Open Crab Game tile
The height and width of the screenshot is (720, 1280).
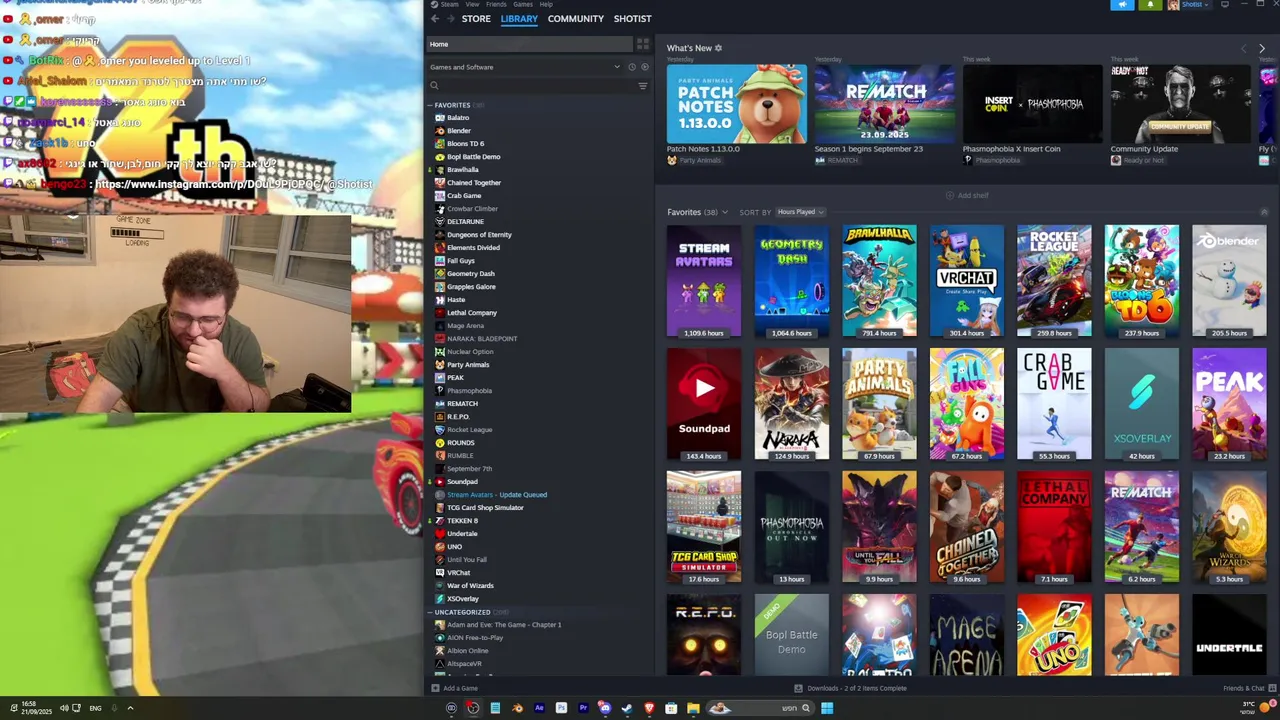1054,404
